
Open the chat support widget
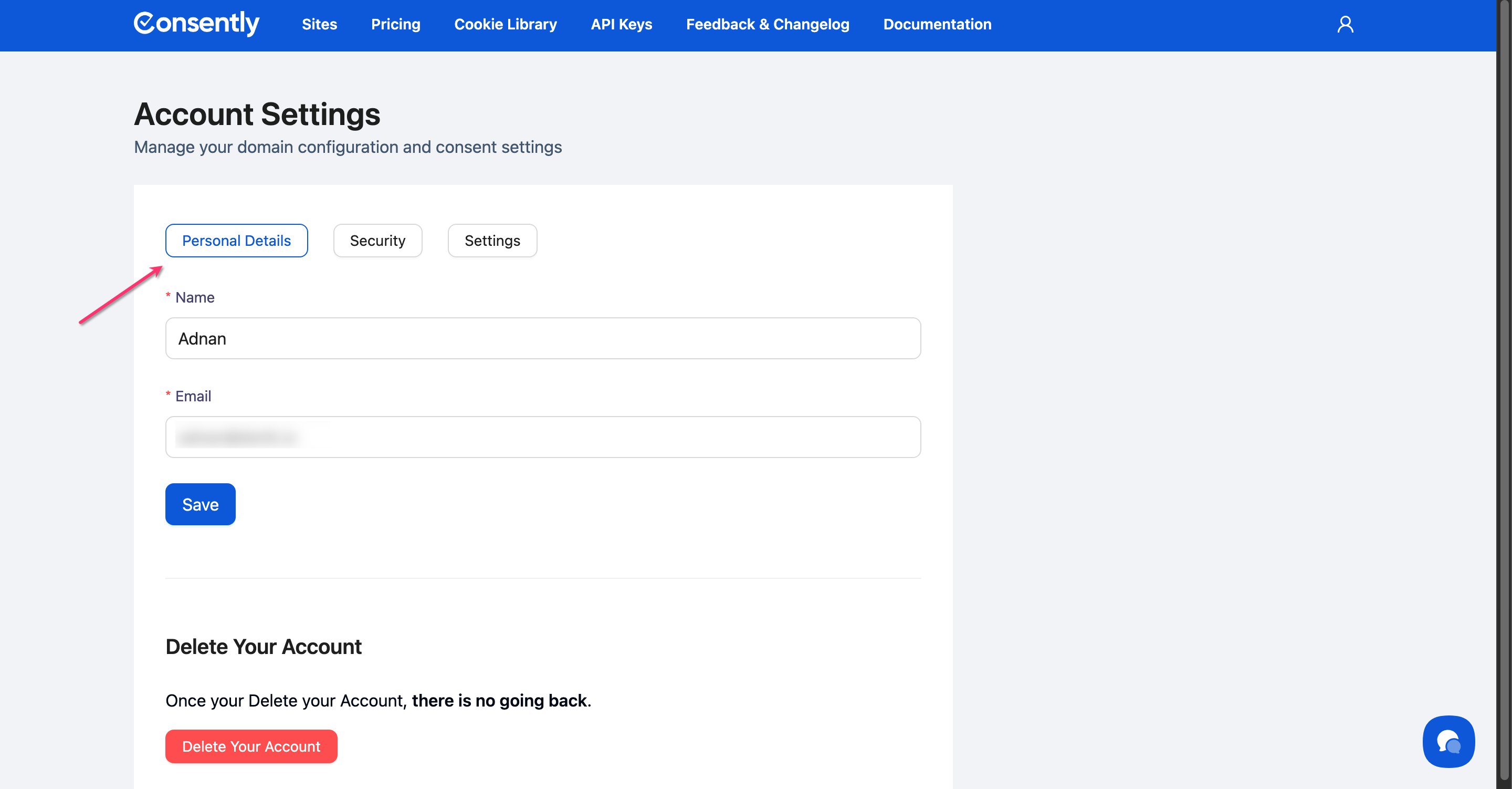[1448, 741]
